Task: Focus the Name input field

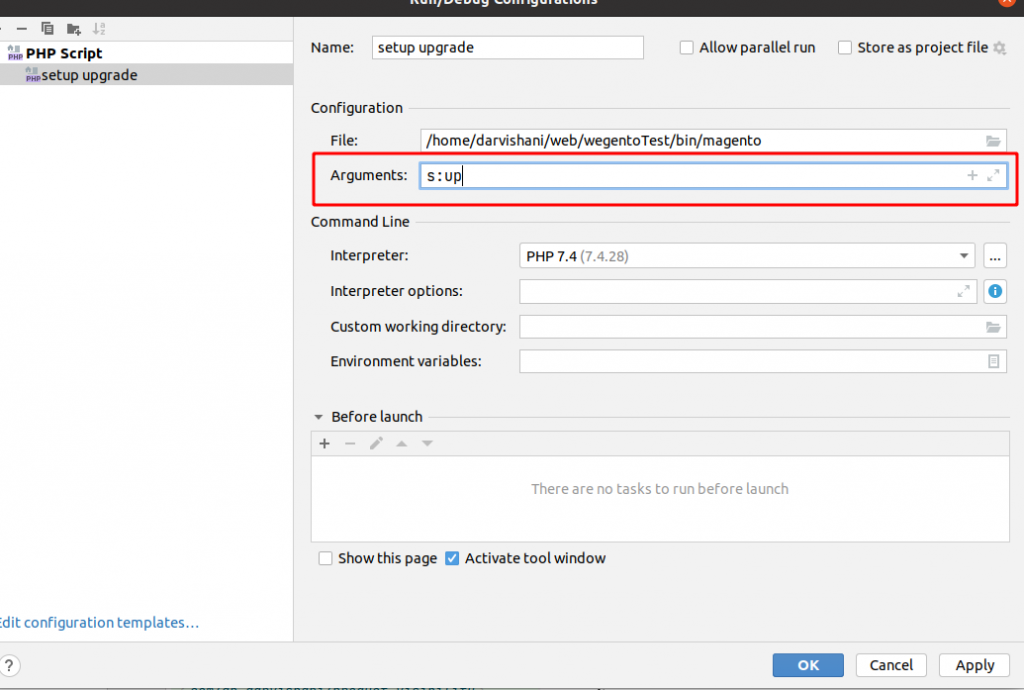Action: 507,48
